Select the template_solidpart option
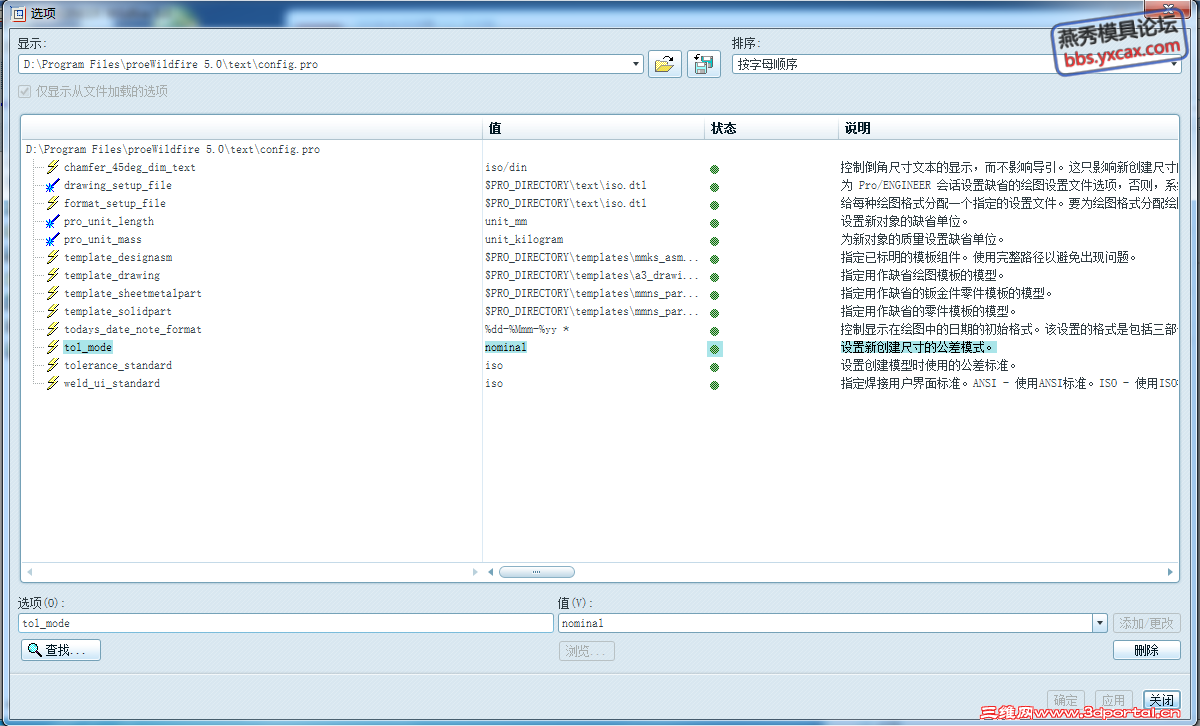Image resolution: width=1200 pixels, height=726 pixels. pyautogui.click(x=118, y=311)
